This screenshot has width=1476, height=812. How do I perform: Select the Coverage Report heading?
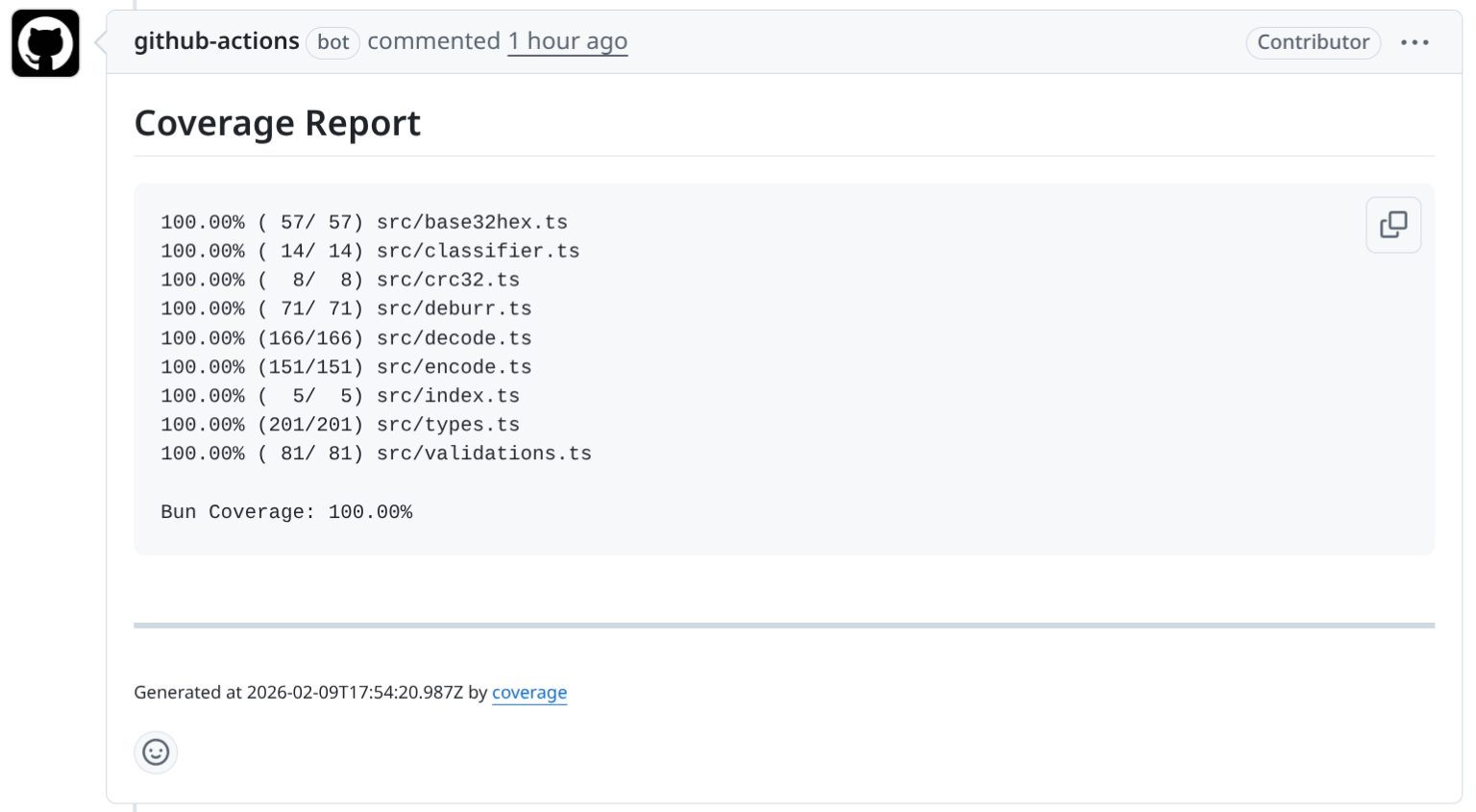(277, 122)
